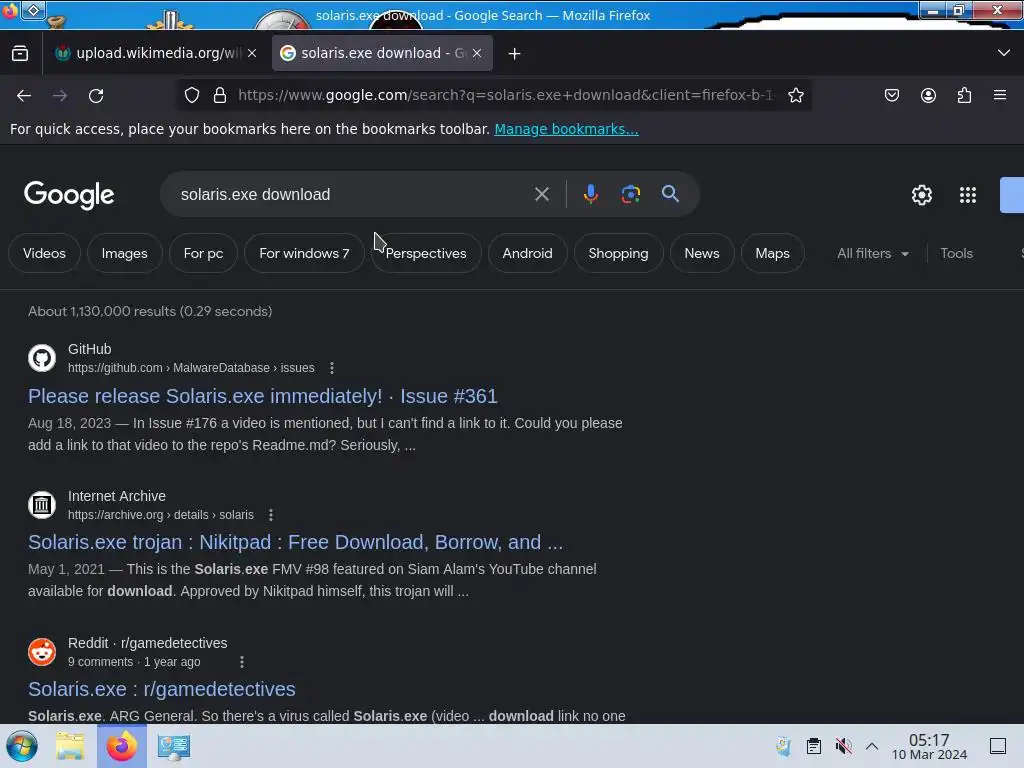Clear the Google search box

tap(541, 194)
